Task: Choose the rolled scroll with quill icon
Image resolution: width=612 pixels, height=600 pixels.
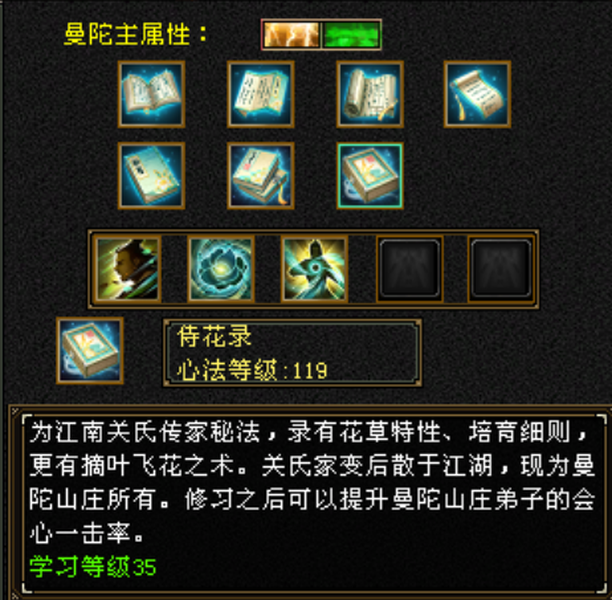Action: (370, 94)
